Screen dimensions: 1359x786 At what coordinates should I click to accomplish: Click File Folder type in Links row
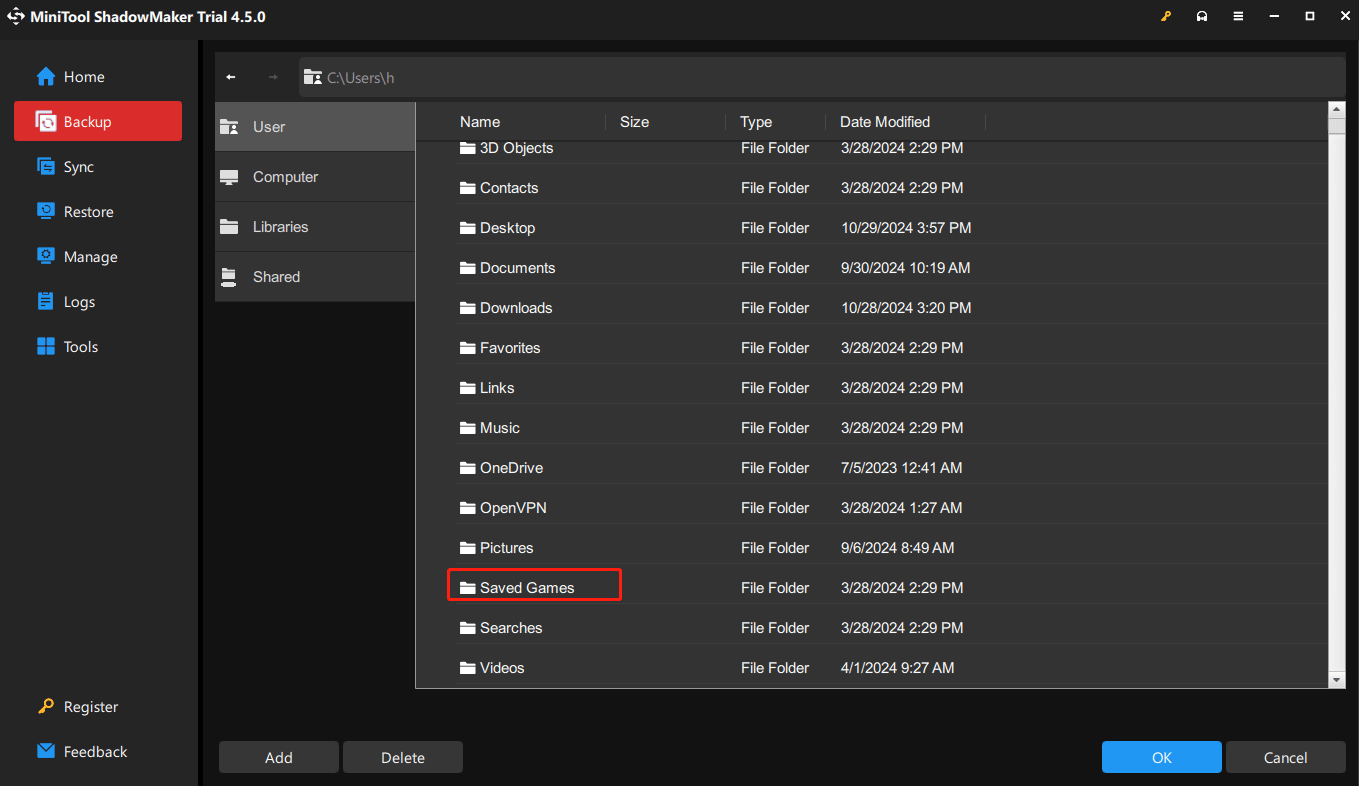click(775, 388)
